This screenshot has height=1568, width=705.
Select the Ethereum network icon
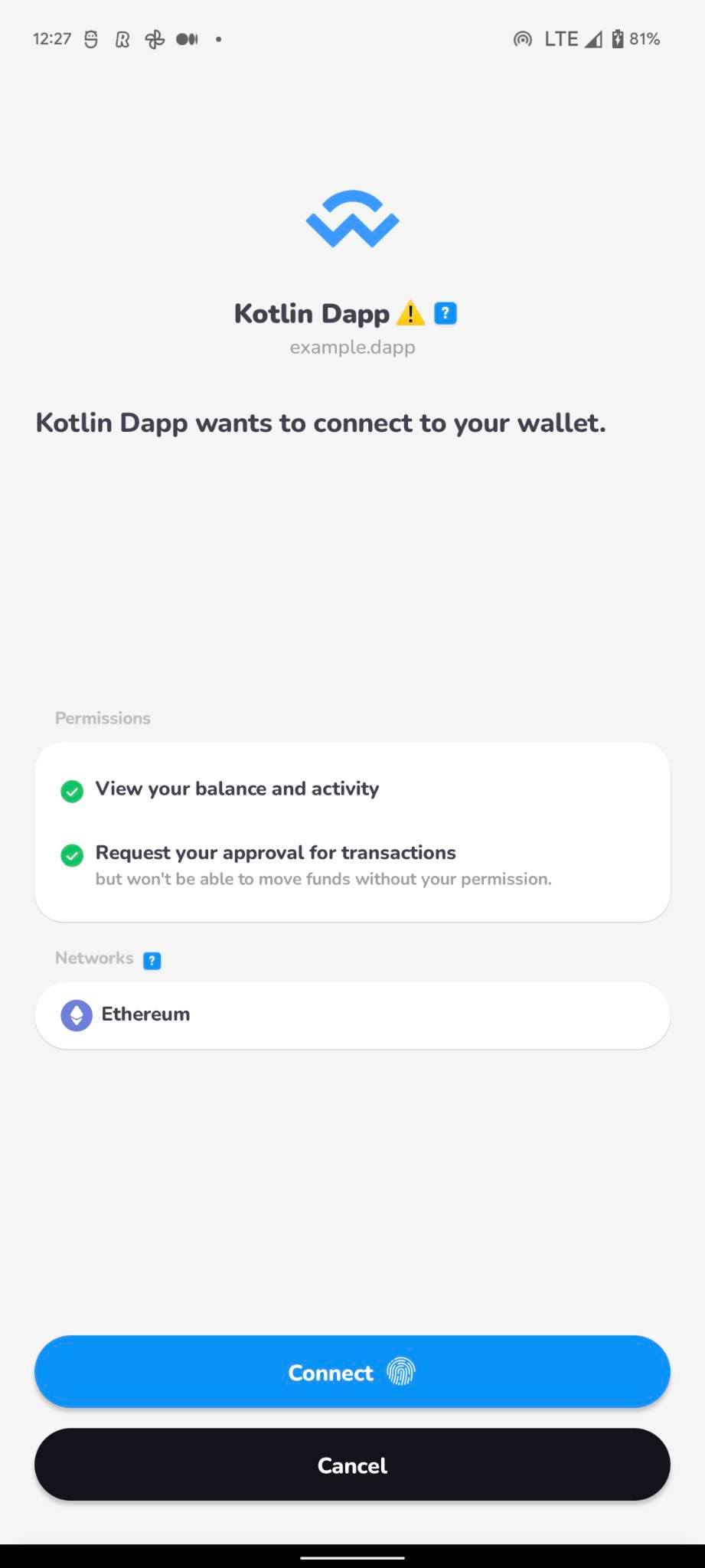pos(76,1014)
